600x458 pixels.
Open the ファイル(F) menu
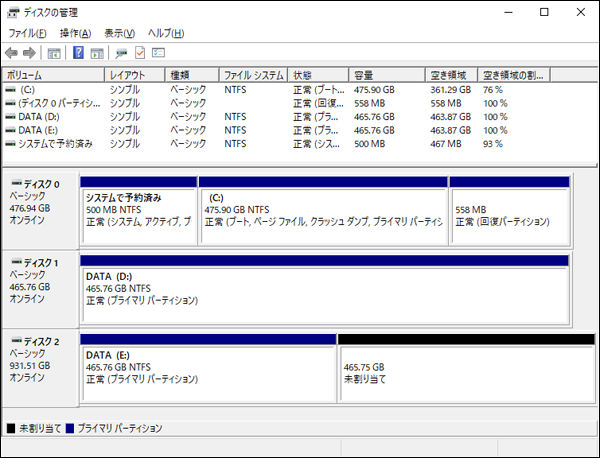point(27,33)
